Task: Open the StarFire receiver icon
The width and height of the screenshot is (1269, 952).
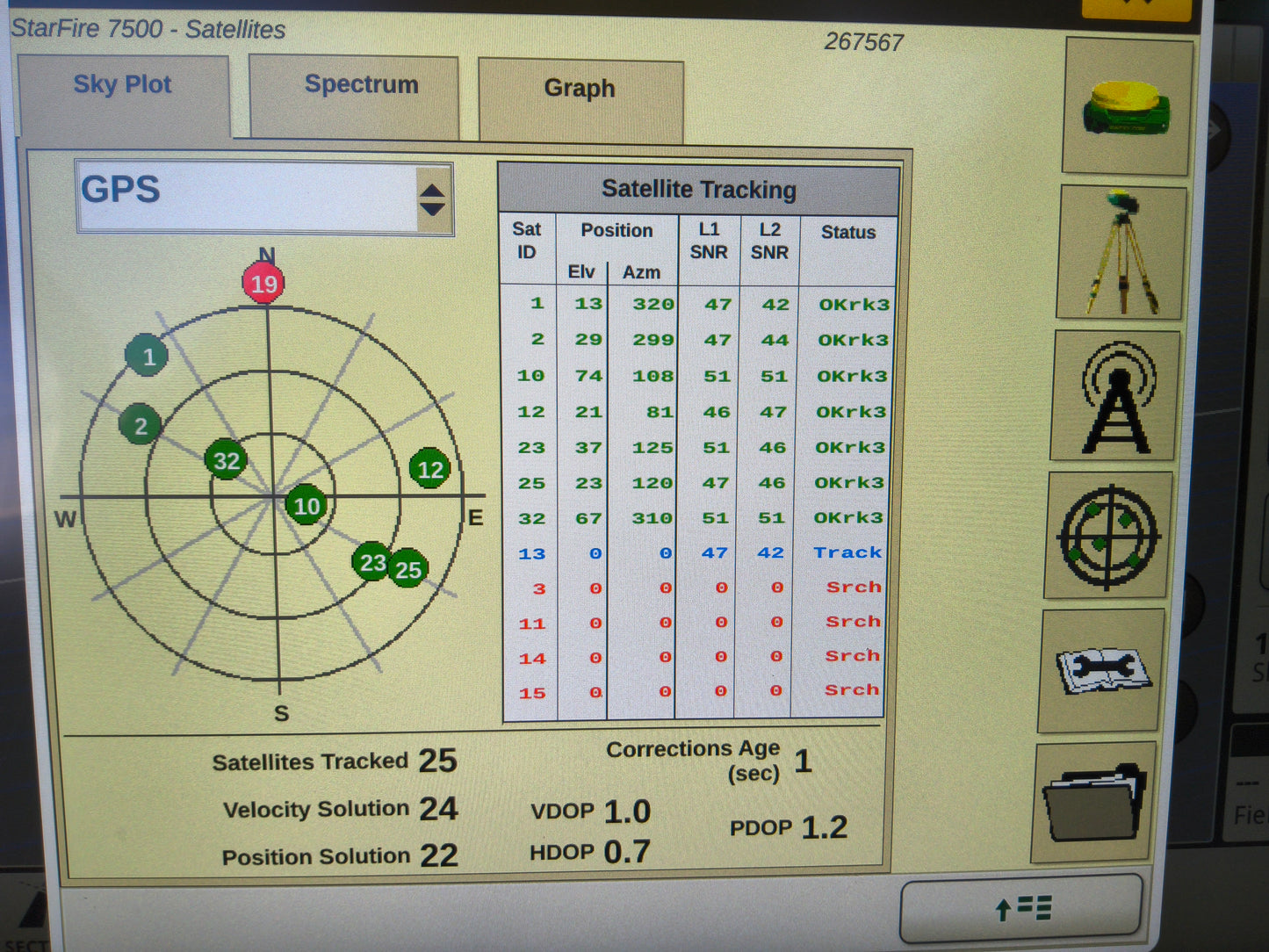Action: (1128, 105)
